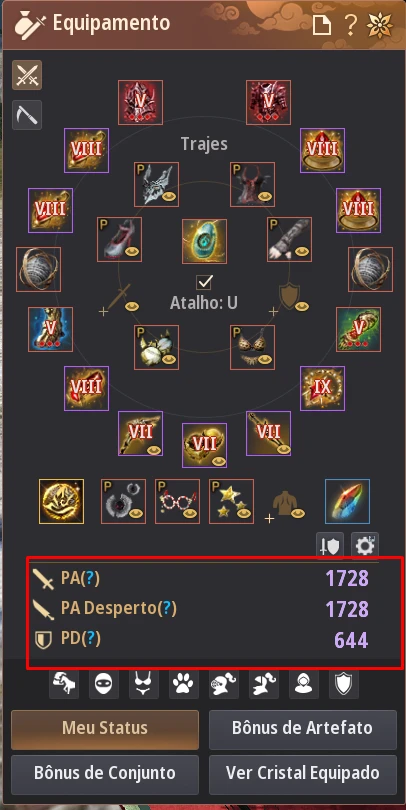Open the help question mark in title bar
The height and width of the screenshot is (810, 406).
(351, 24)
